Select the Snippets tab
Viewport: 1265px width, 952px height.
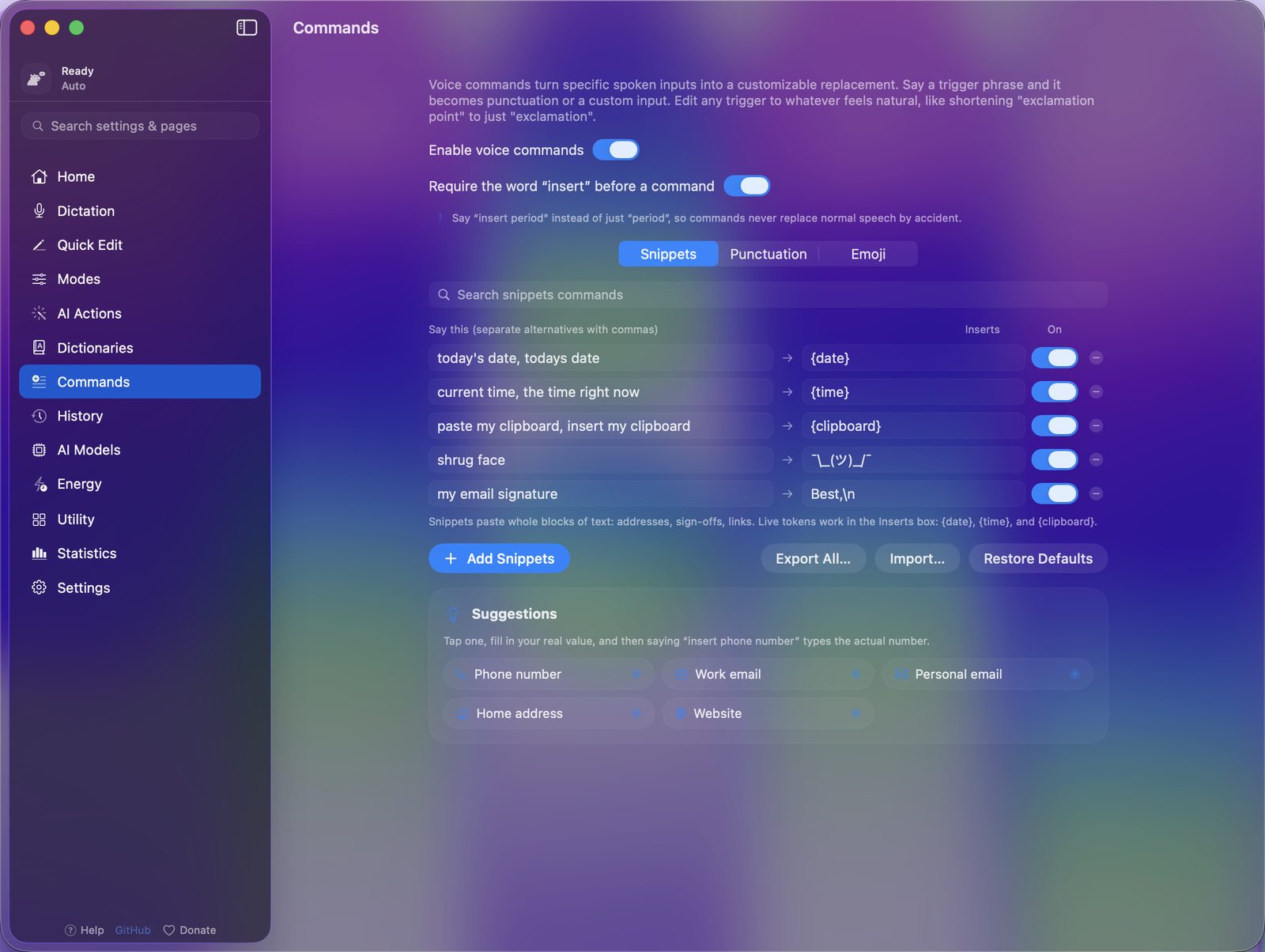tap(668, 254)
